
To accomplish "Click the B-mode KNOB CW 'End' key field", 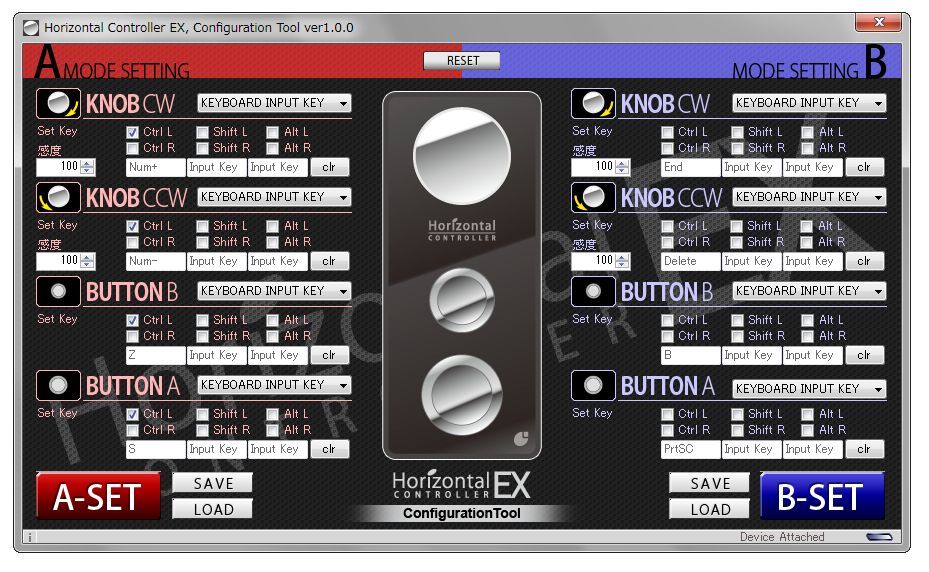I will (x=689, y=168).
